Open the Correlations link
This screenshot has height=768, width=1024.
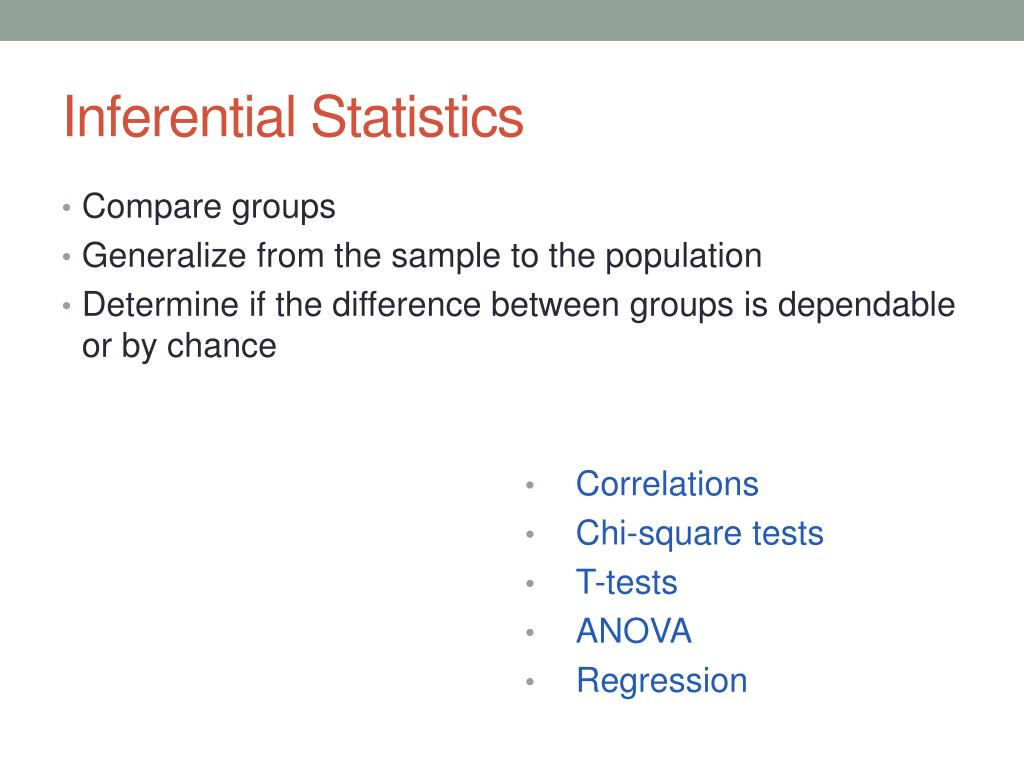[x=667, y=484]
